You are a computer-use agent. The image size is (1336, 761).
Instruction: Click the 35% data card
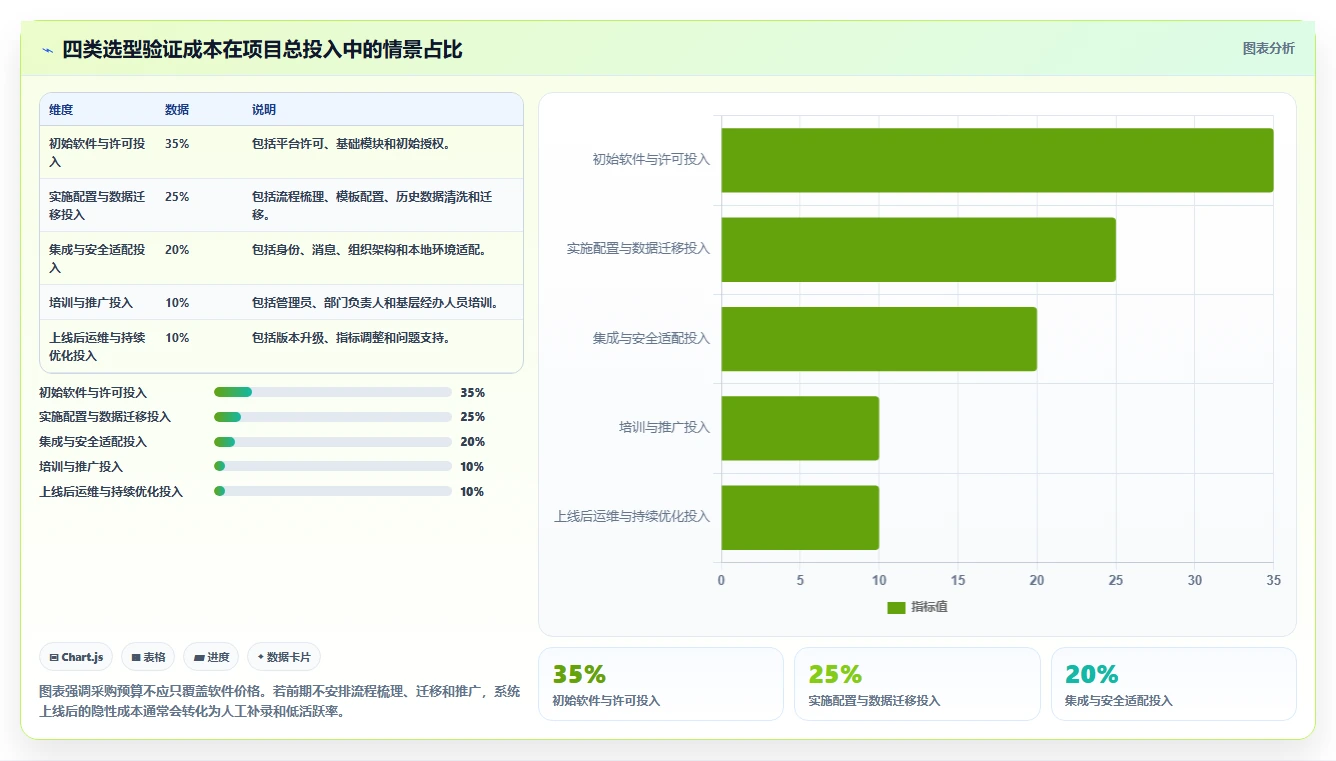[x=661, y=684]
